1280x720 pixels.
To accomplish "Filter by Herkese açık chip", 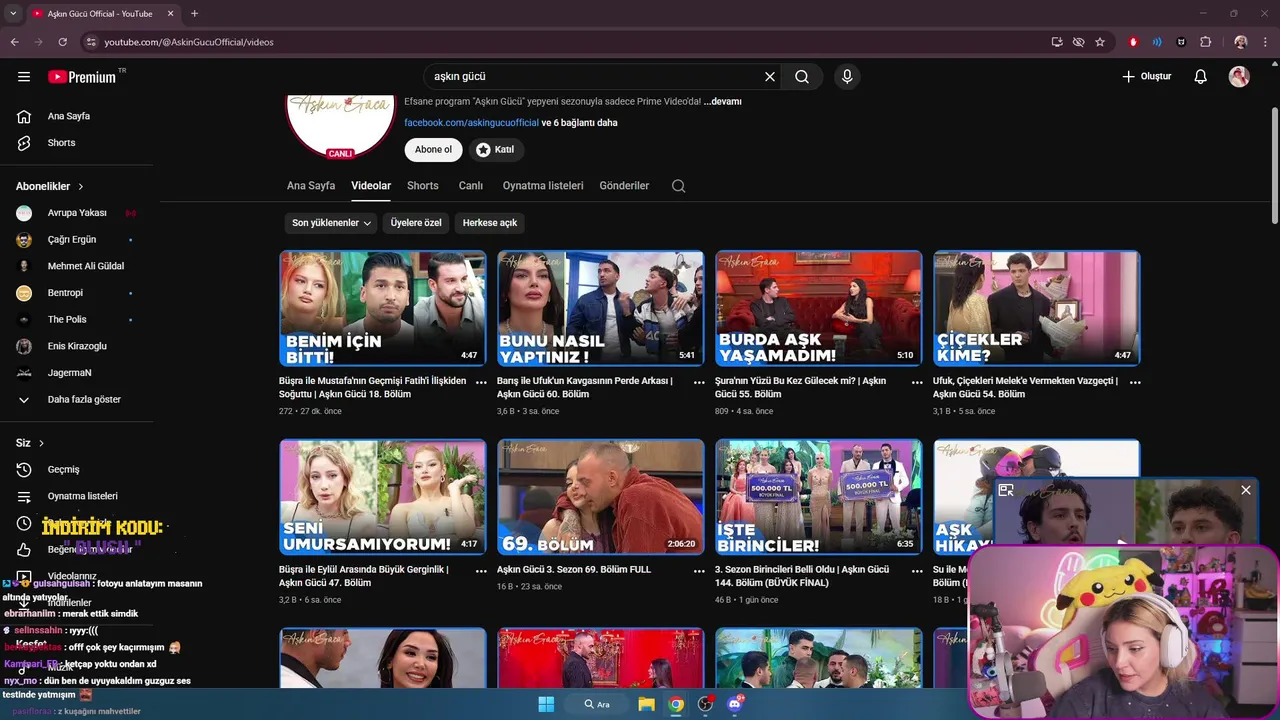I will [490, 223].
